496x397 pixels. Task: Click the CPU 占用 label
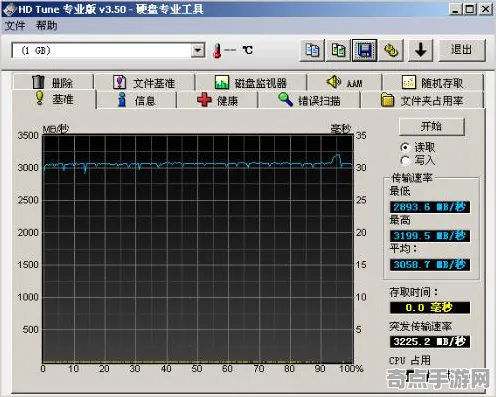(x=410, y=360)
